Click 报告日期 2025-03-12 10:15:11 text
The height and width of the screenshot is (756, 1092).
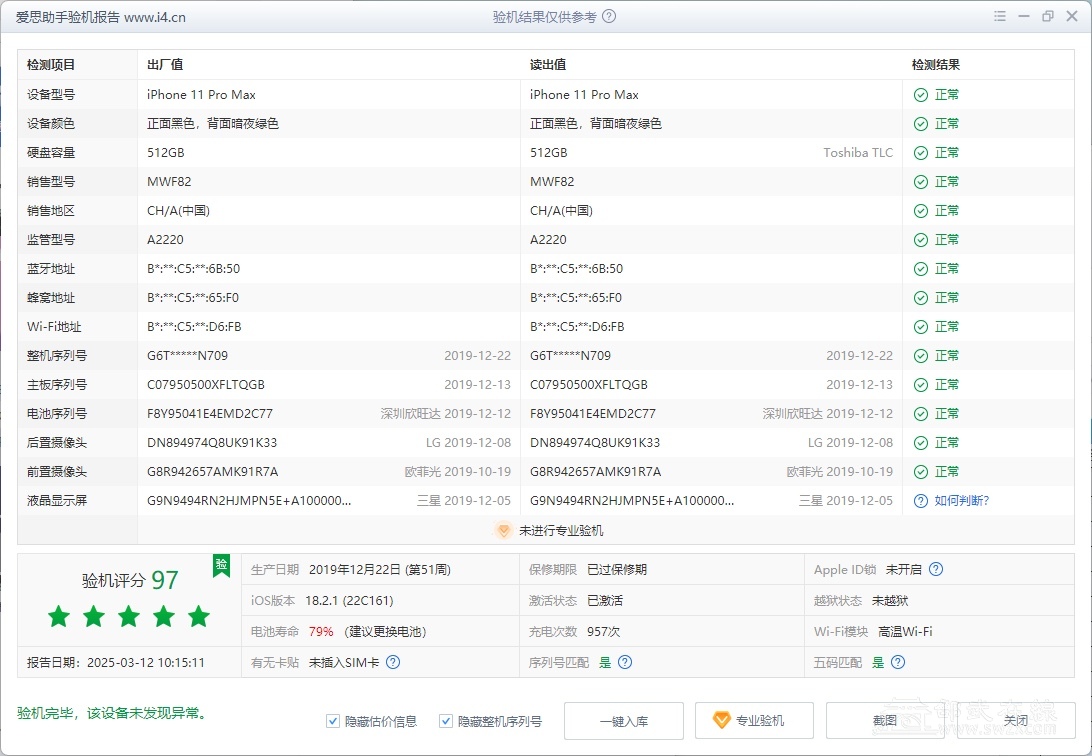click(116, 663)
